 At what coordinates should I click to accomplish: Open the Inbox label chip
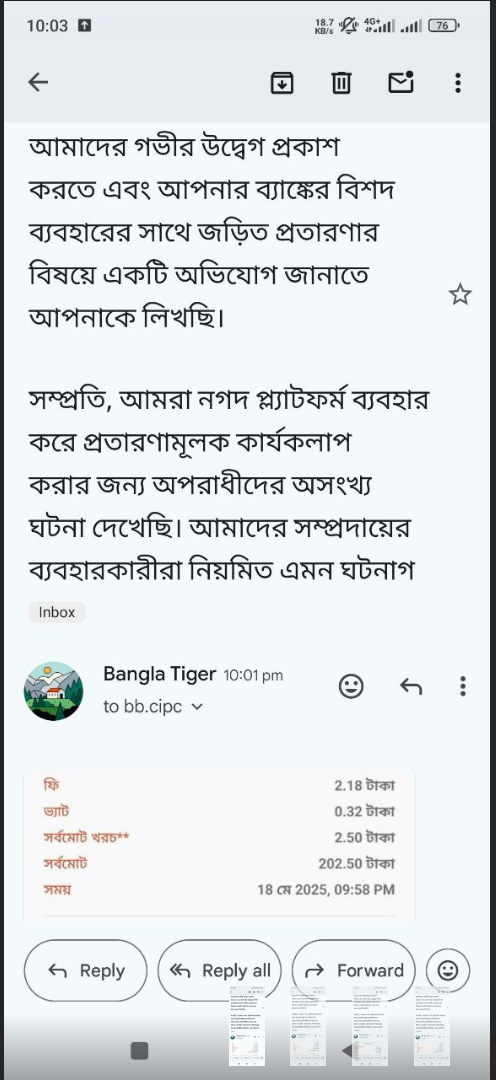tap(56, 612)
